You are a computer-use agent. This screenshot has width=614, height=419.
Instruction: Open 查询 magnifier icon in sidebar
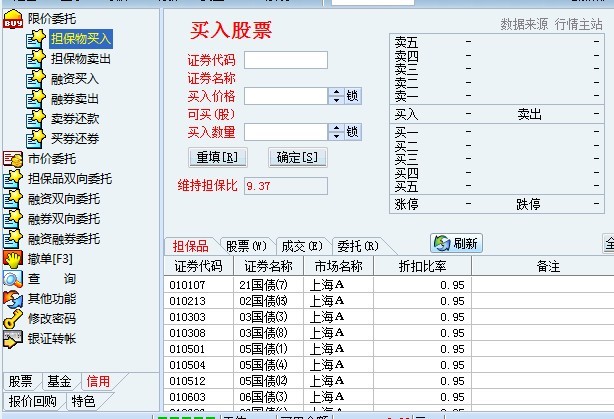tap(12, 279)
